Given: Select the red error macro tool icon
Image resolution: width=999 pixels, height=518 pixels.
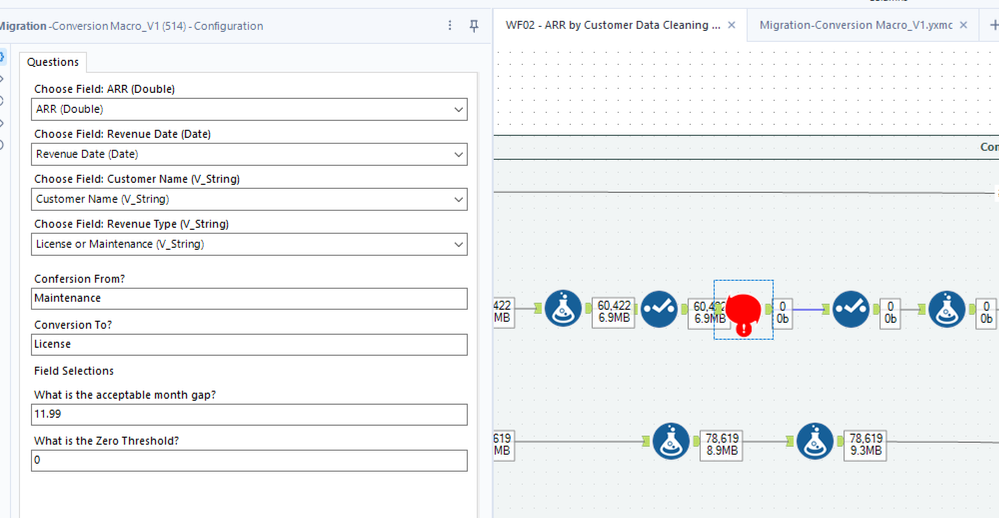Looking at the screenshot, I should point(743,311).
